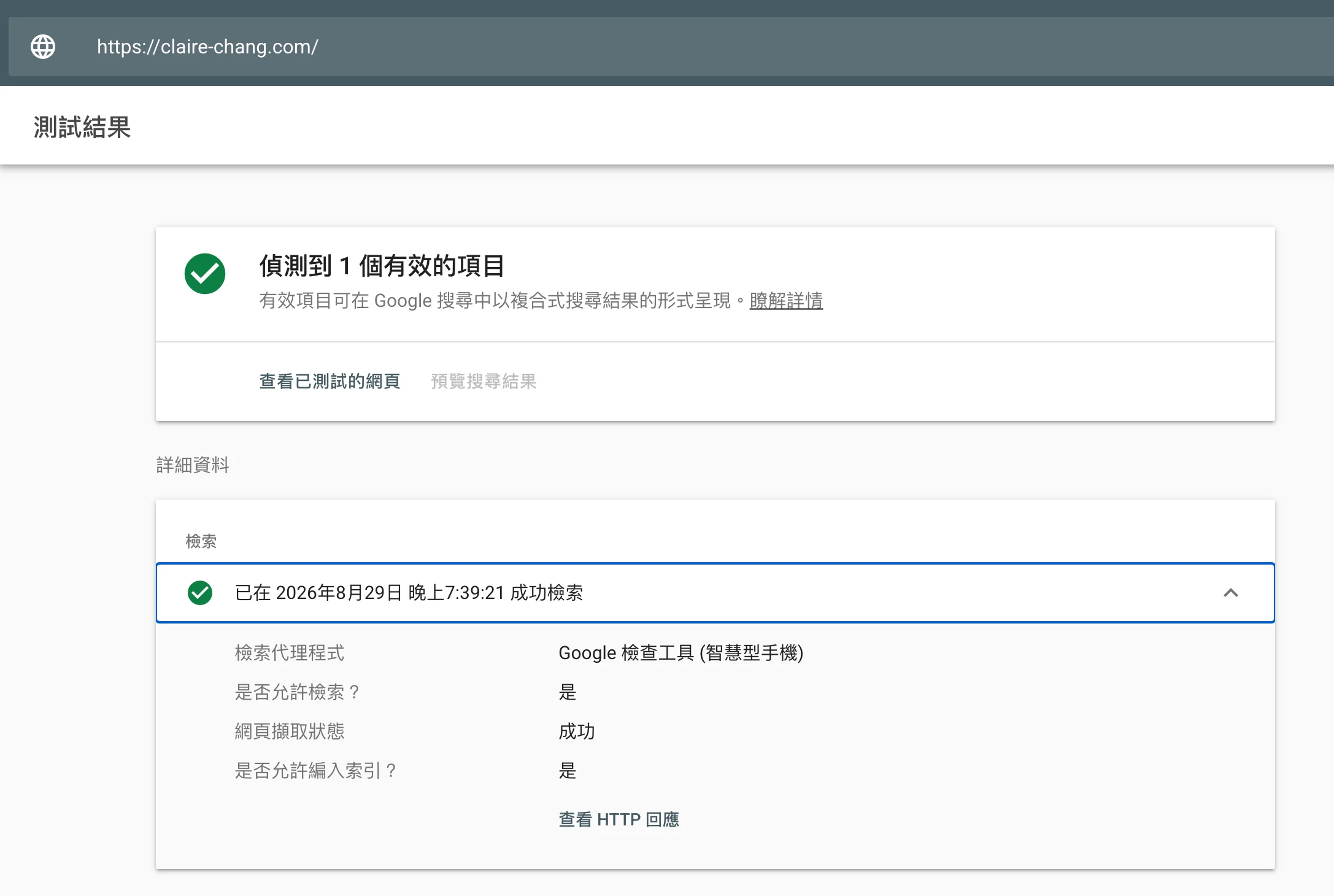
Task: Open 查看 HTTP 回應 link
Action: coord(619,819)
